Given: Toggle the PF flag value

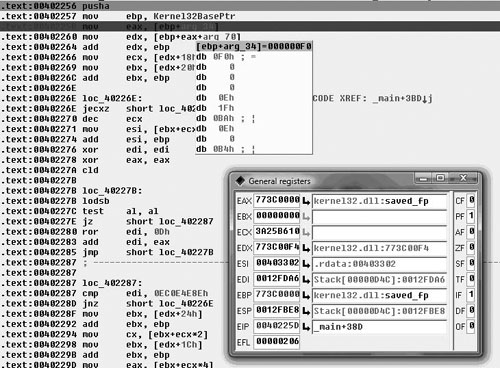Looking at the screenshot, I should (471, 216).
